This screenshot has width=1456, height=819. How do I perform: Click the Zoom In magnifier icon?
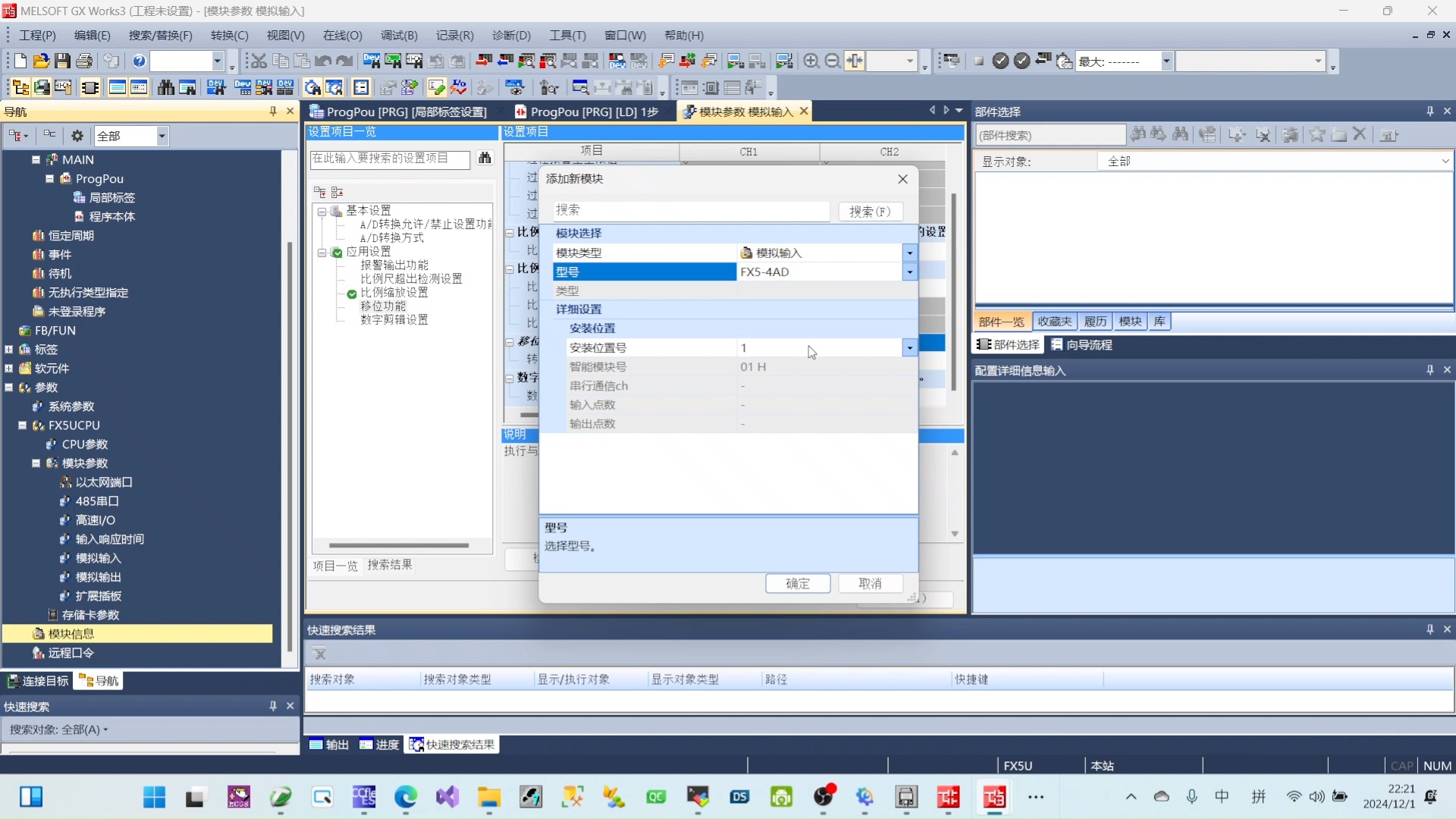811,61
